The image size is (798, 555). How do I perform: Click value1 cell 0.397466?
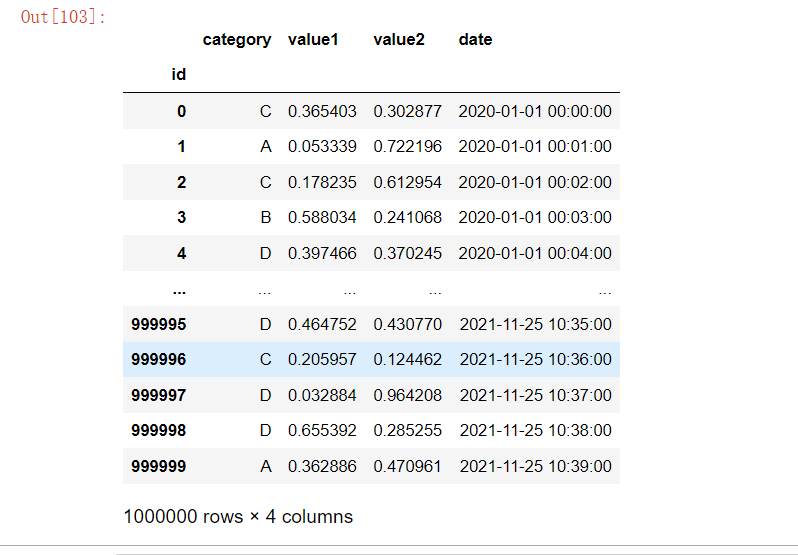pyautogui.click(x=322, y=253)
